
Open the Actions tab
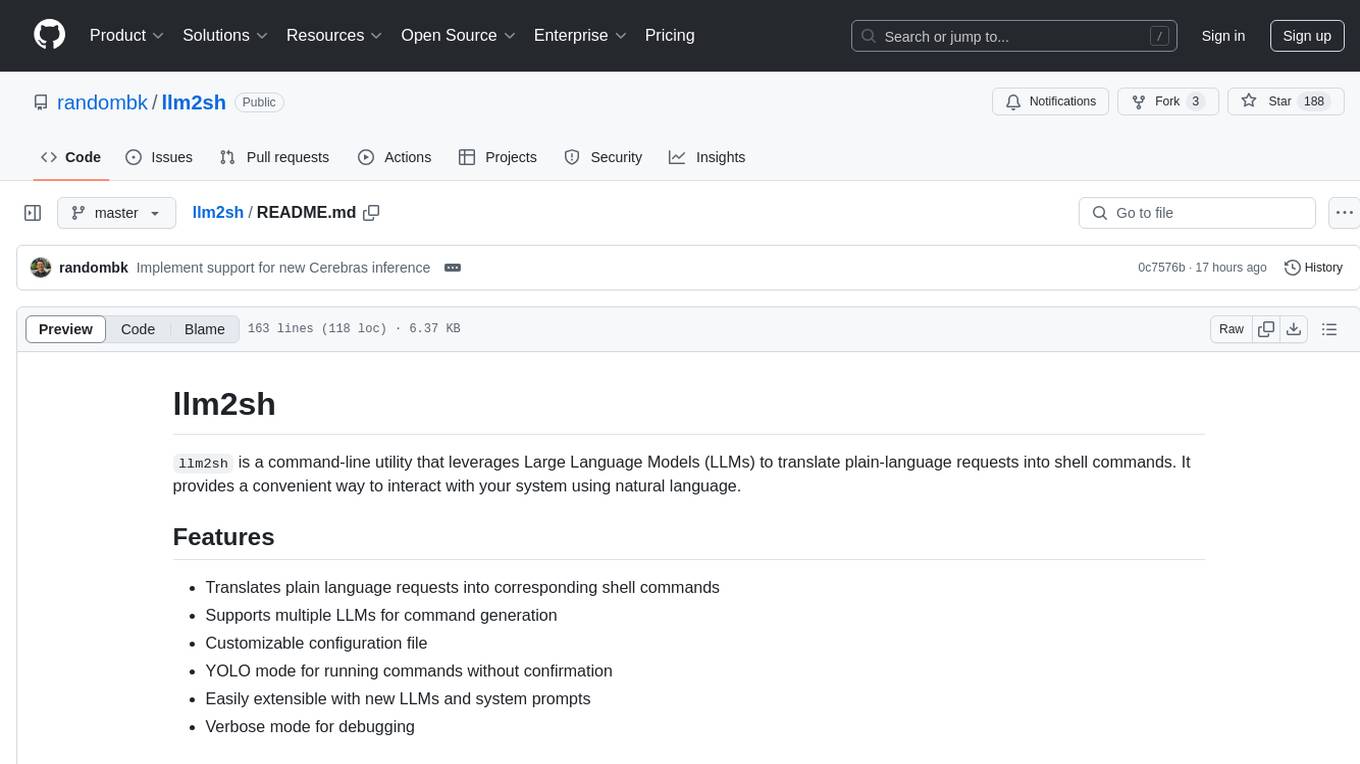point(394,157)
